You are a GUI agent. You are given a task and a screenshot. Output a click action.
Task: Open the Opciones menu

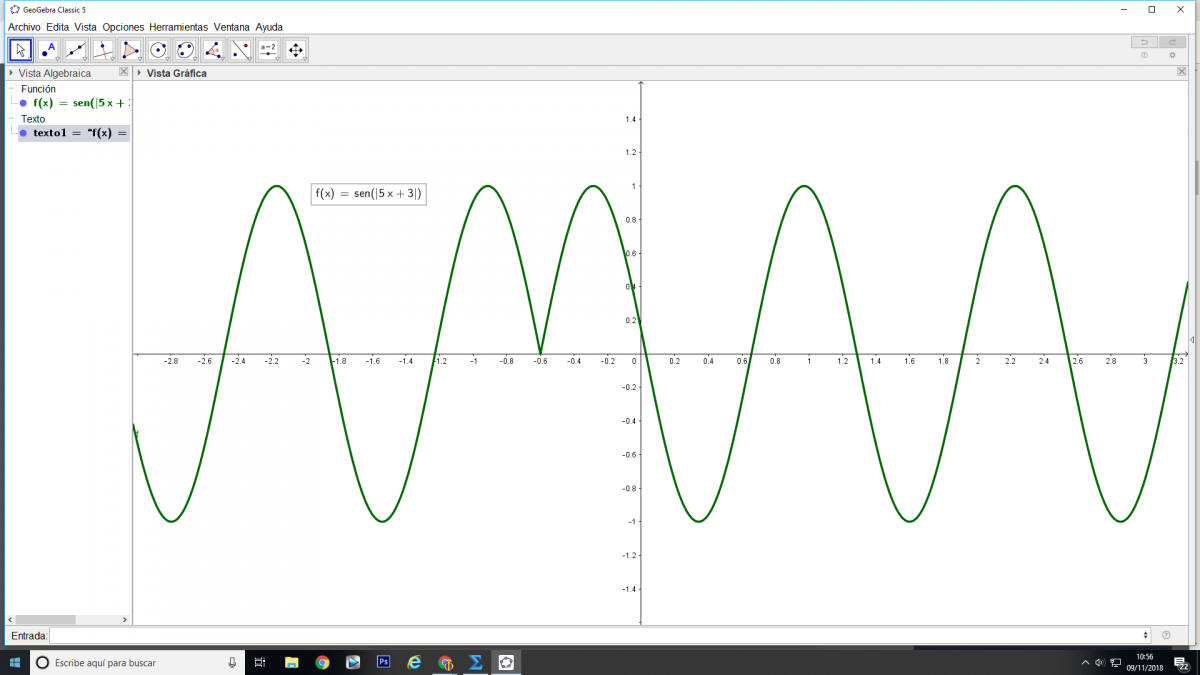[x=123, y=27]
